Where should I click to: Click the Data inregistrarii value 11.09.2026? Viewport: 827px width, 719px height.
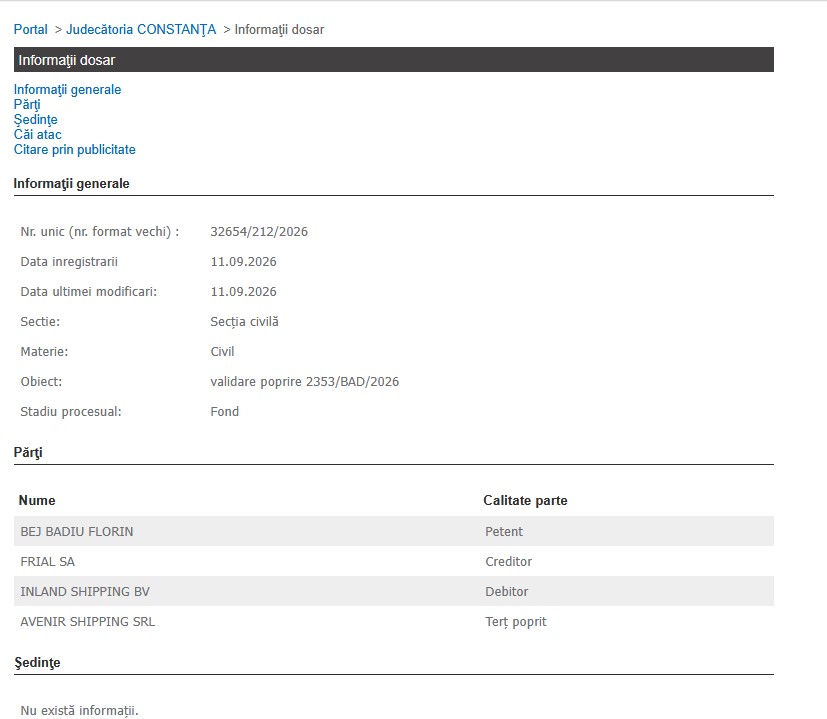click(x=243, y=262)
